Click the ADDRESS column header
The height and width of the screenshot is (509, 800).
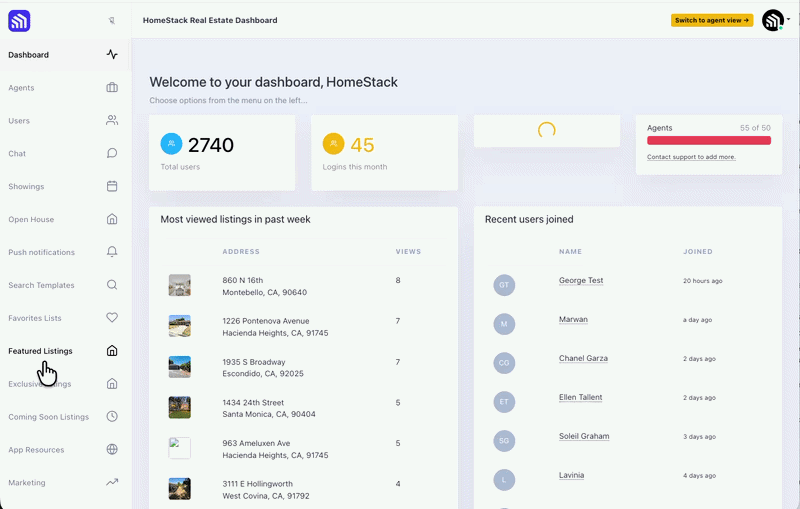pyautogui.click(x=241, y=251)
